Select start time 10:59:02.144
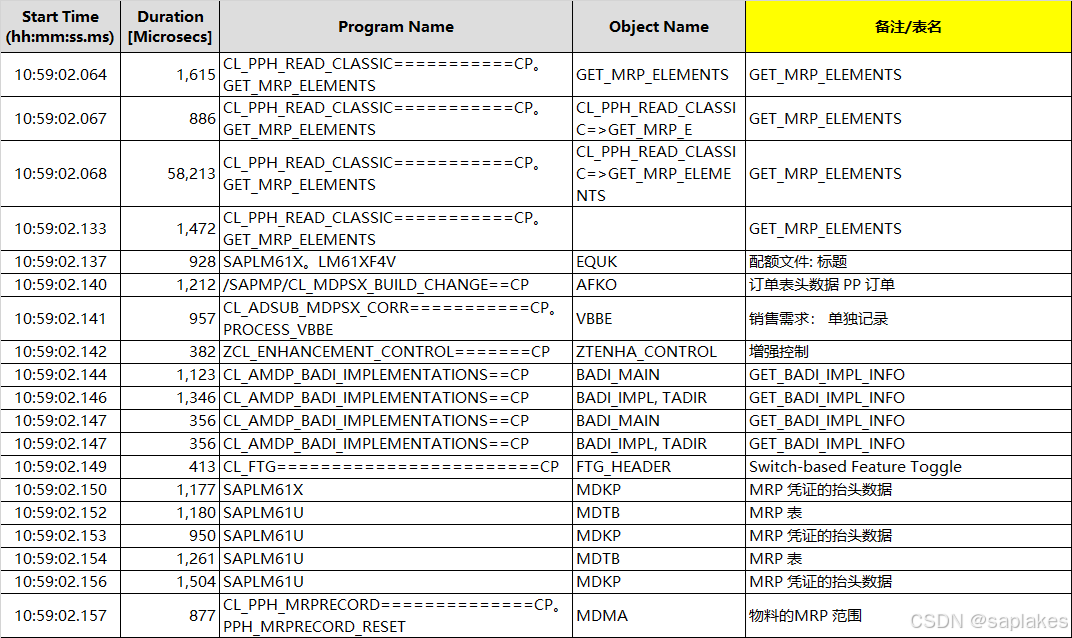This screenshot has width=1072, height=638. pos(60,375)
